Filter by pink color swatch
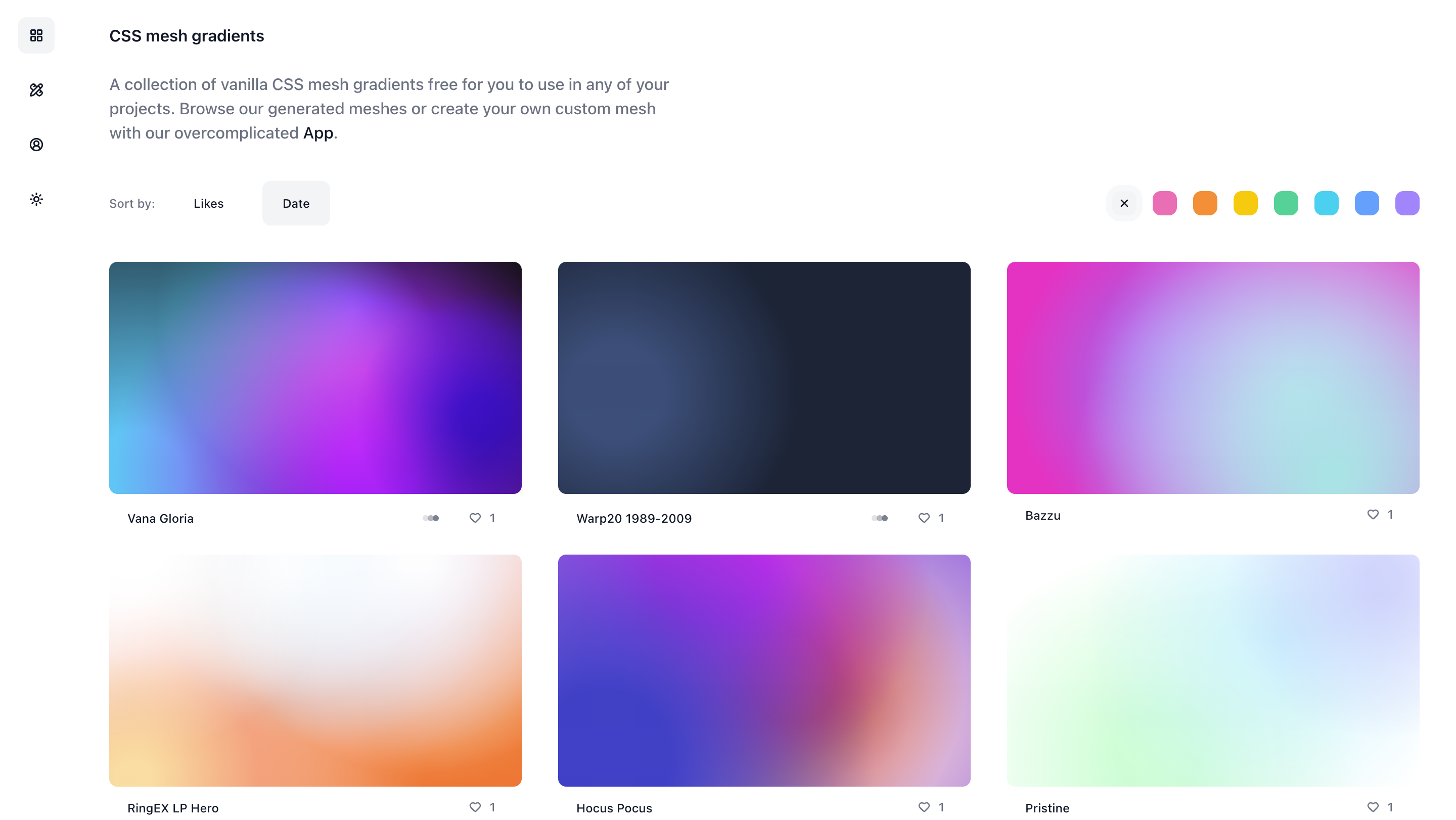Screen dimensions: 1456x820 coord(1164,203)
